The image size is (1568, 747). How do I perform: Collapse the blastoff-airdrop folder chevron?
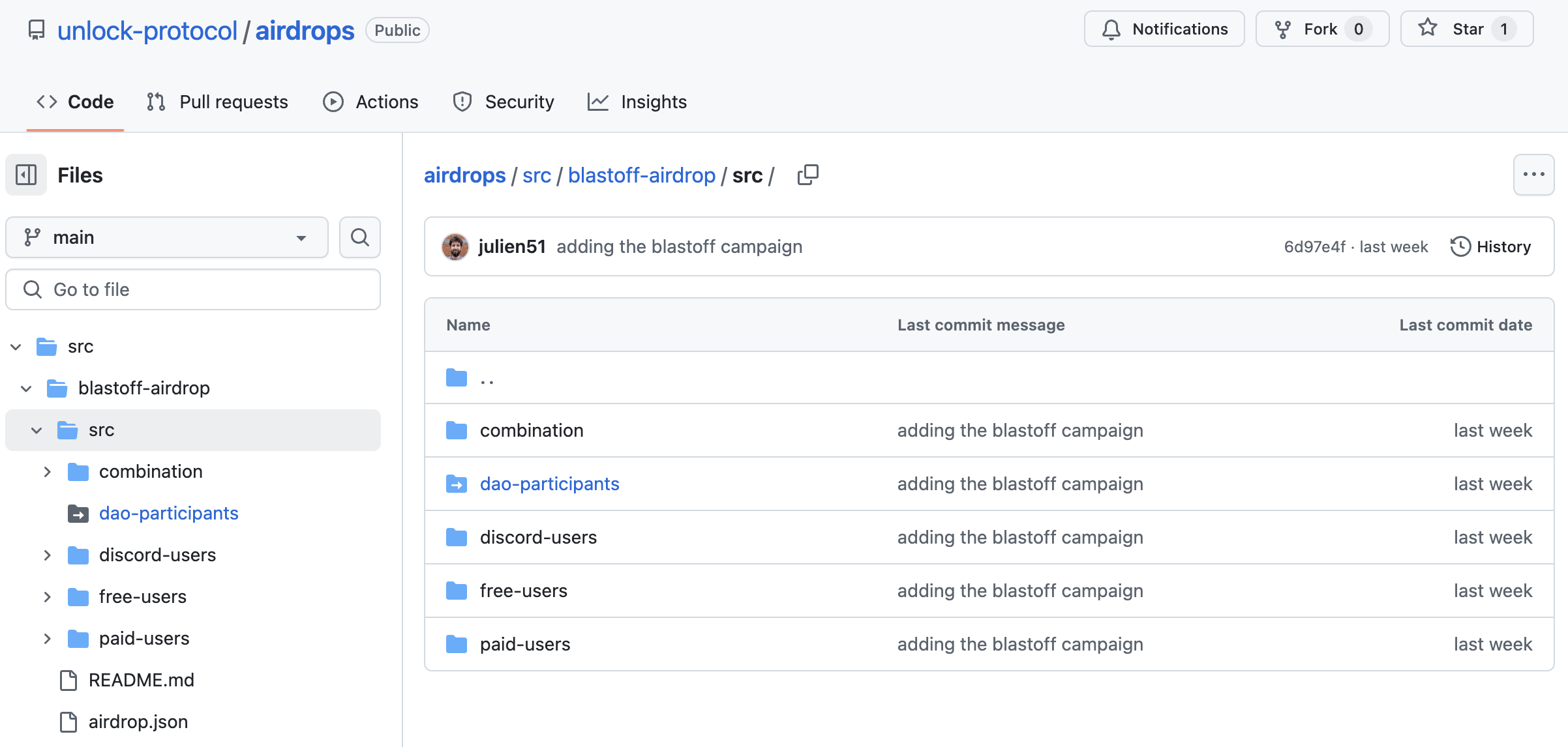tap(26, 388)
